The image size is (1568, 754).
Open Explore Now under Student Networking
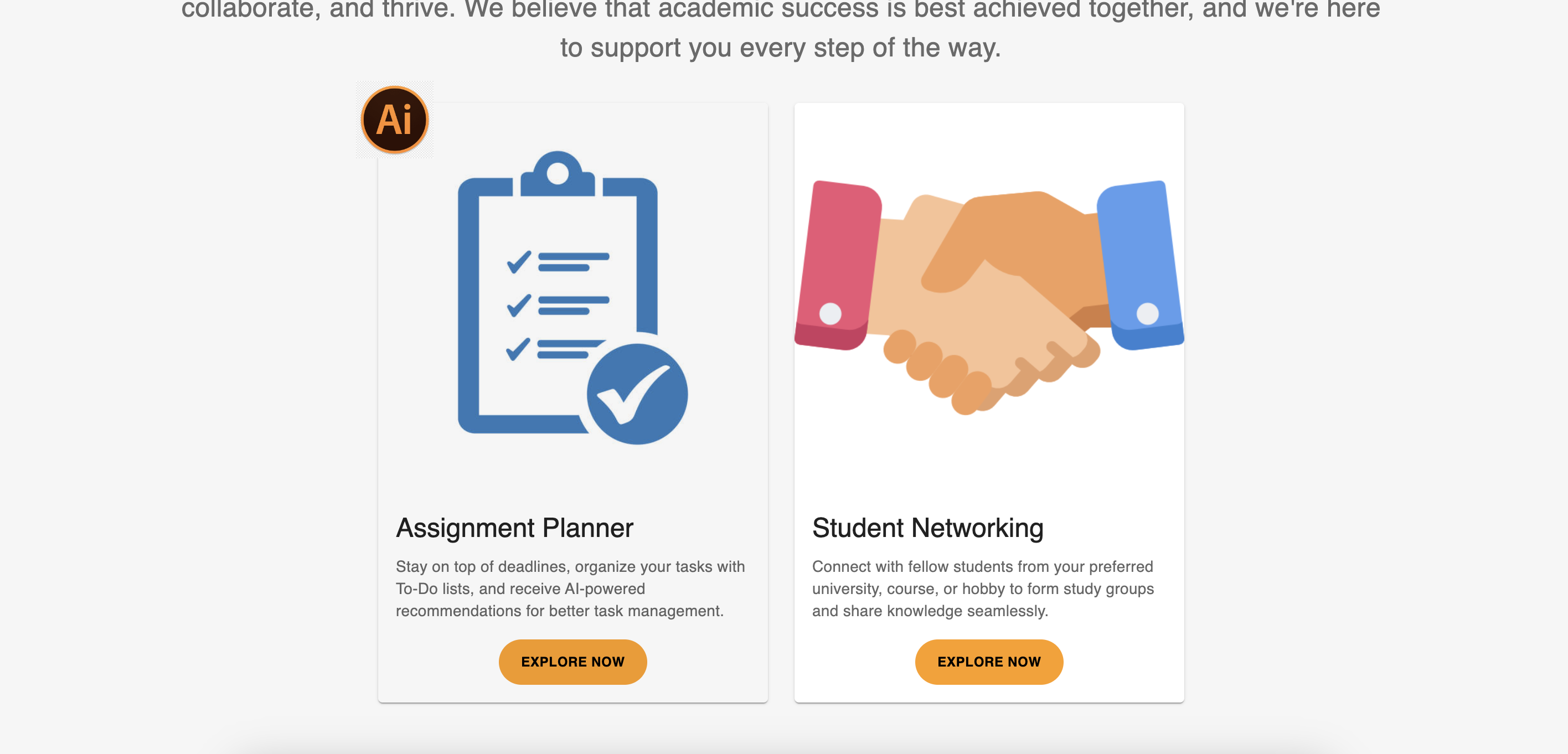(988, 662)
